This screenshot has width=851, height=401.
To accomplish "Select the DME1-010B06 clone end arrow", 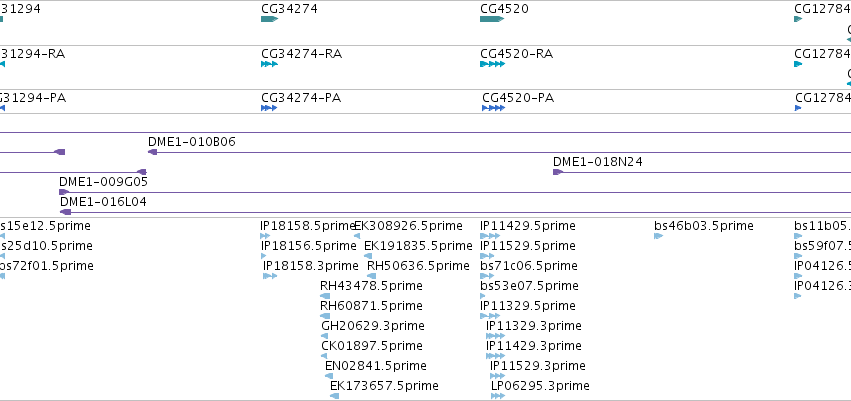I will pos(153,152).
